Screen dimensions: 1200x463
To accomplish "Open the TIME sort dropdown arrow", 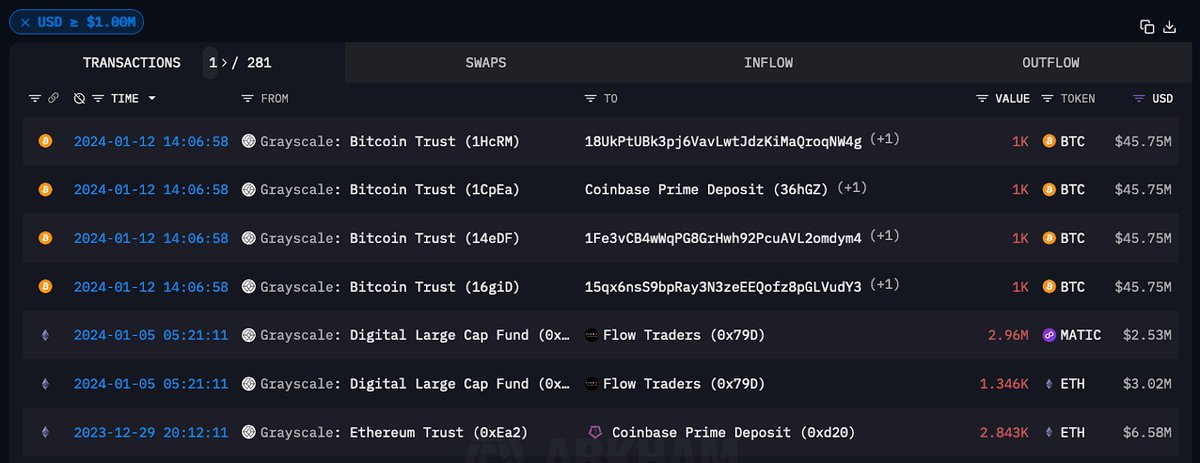I will [152, 99].
